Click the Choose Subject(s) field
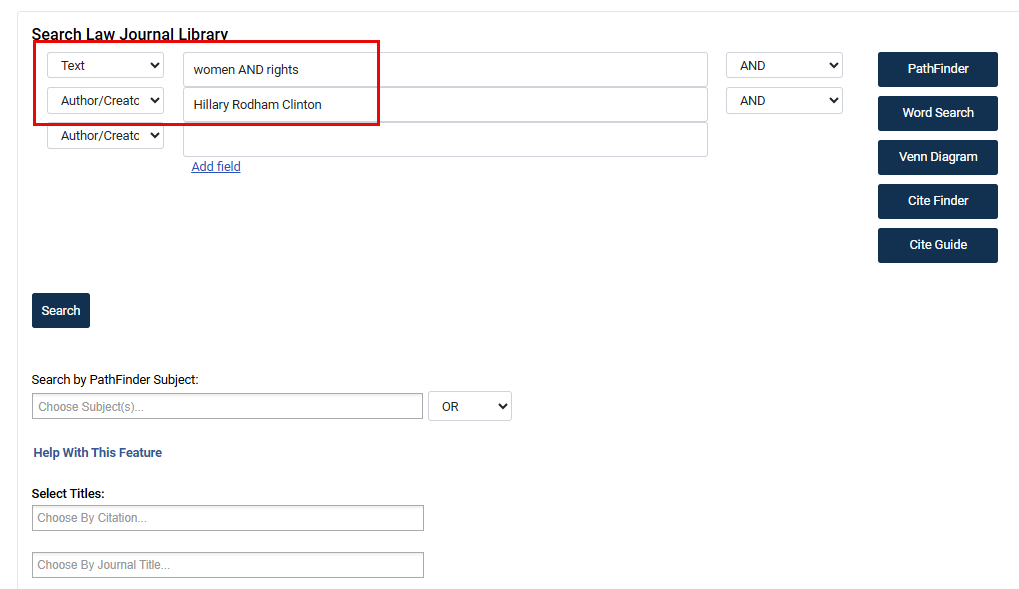Screen dimensions: 1019x589 (x=227, y=406)
